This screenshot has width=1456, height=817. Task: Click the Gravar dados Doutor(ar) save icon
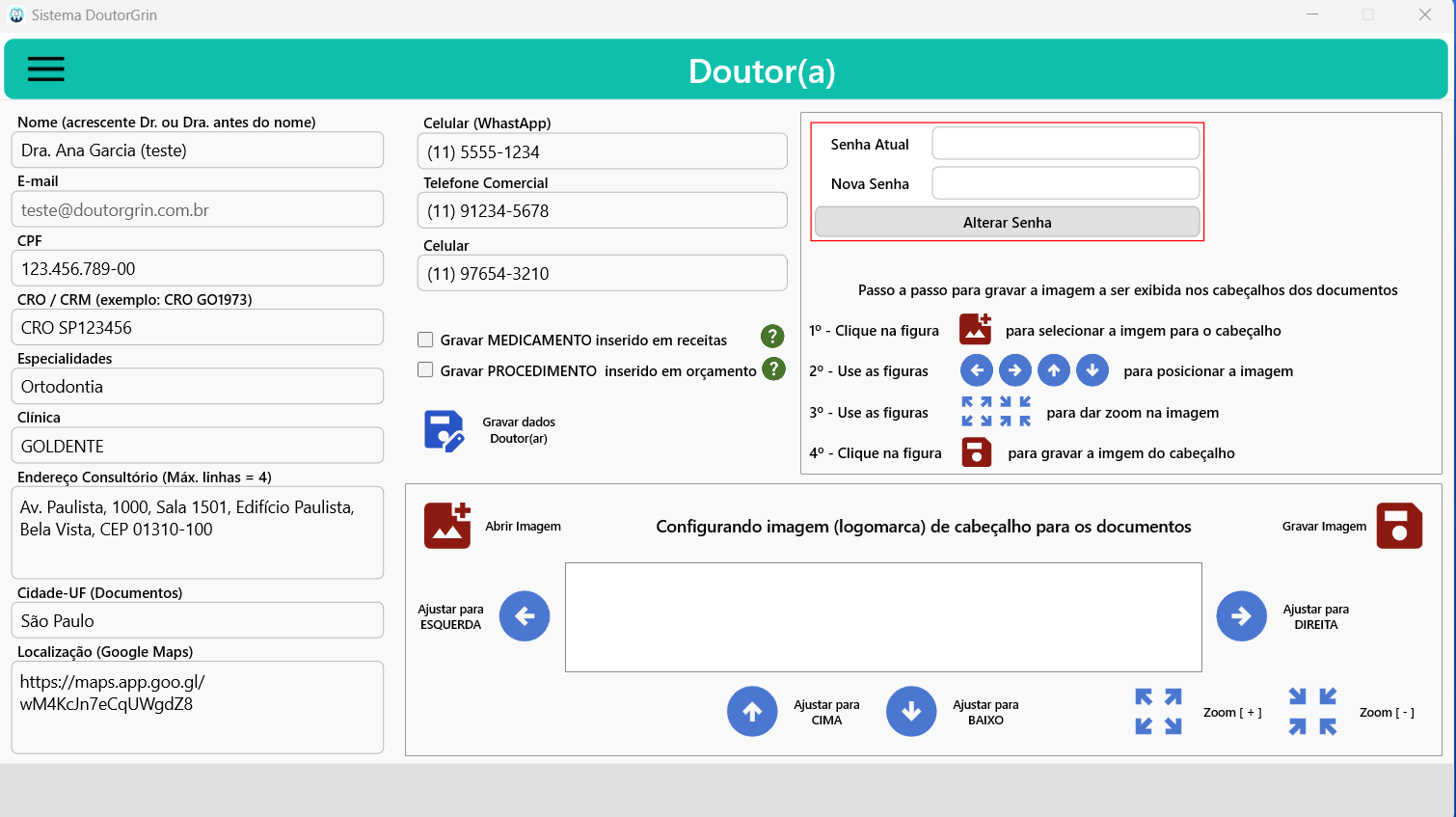(443, 428)
